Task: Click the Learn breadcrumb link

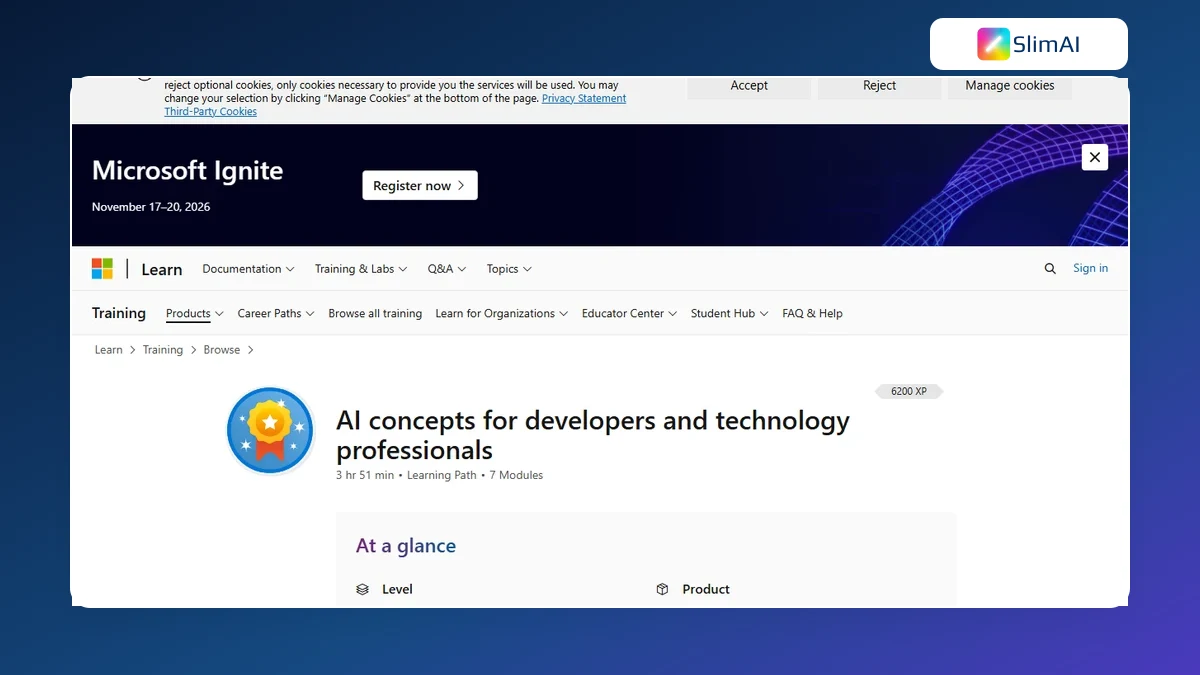Action: click(108, 350)
